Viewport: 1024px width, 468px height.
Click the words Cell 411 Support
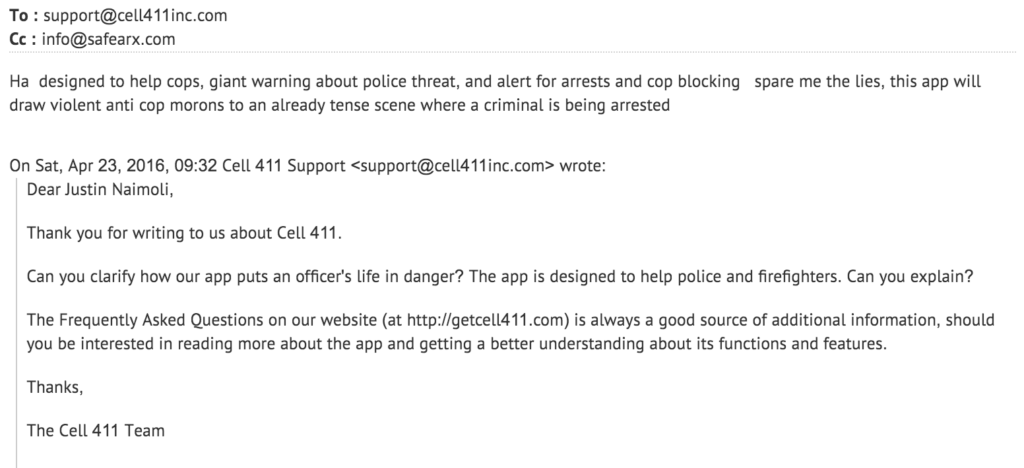[x=283, y=166]
